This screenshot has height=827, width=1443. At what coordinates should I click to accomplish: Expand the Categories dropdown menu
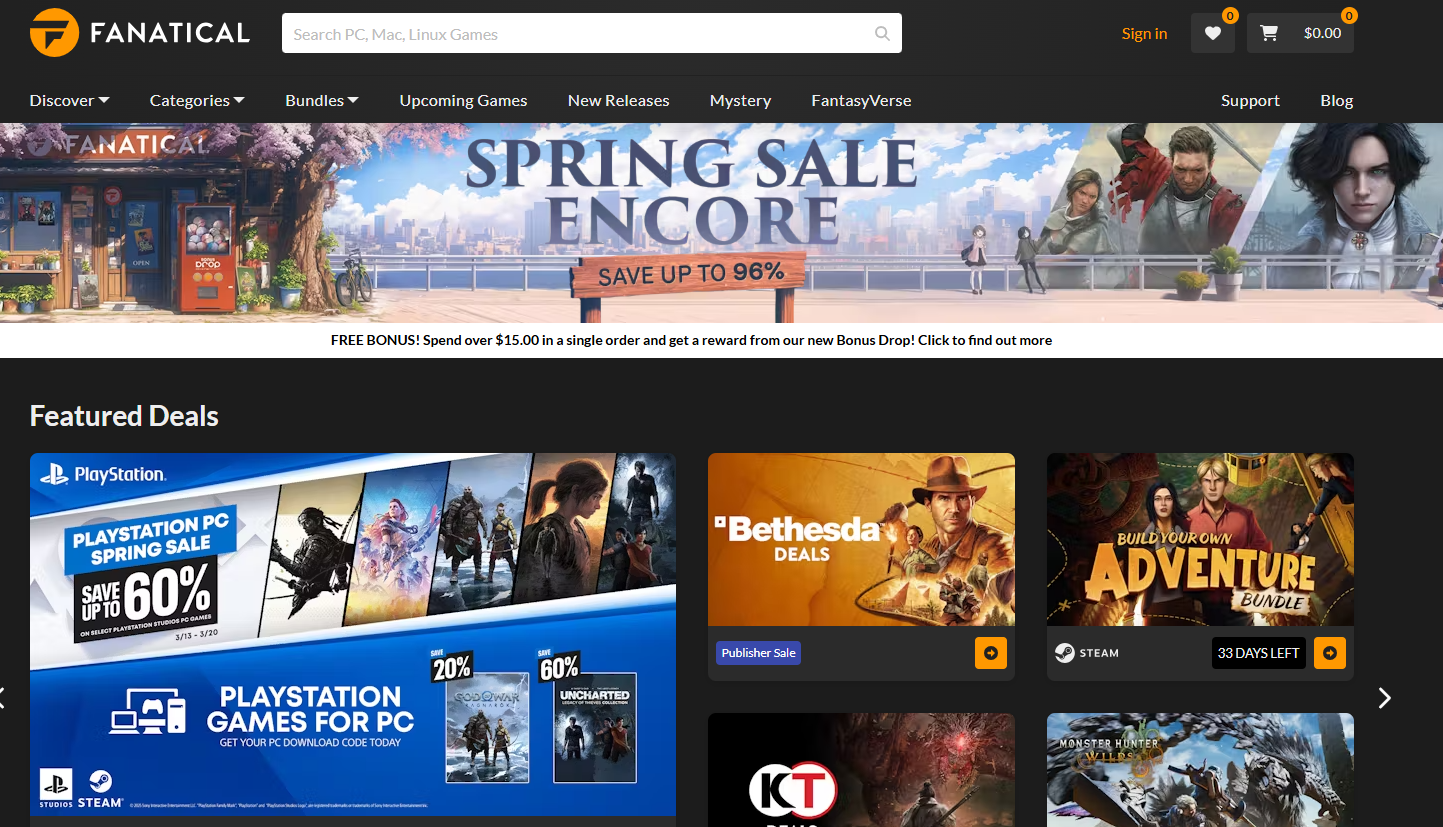click(197, 100)
